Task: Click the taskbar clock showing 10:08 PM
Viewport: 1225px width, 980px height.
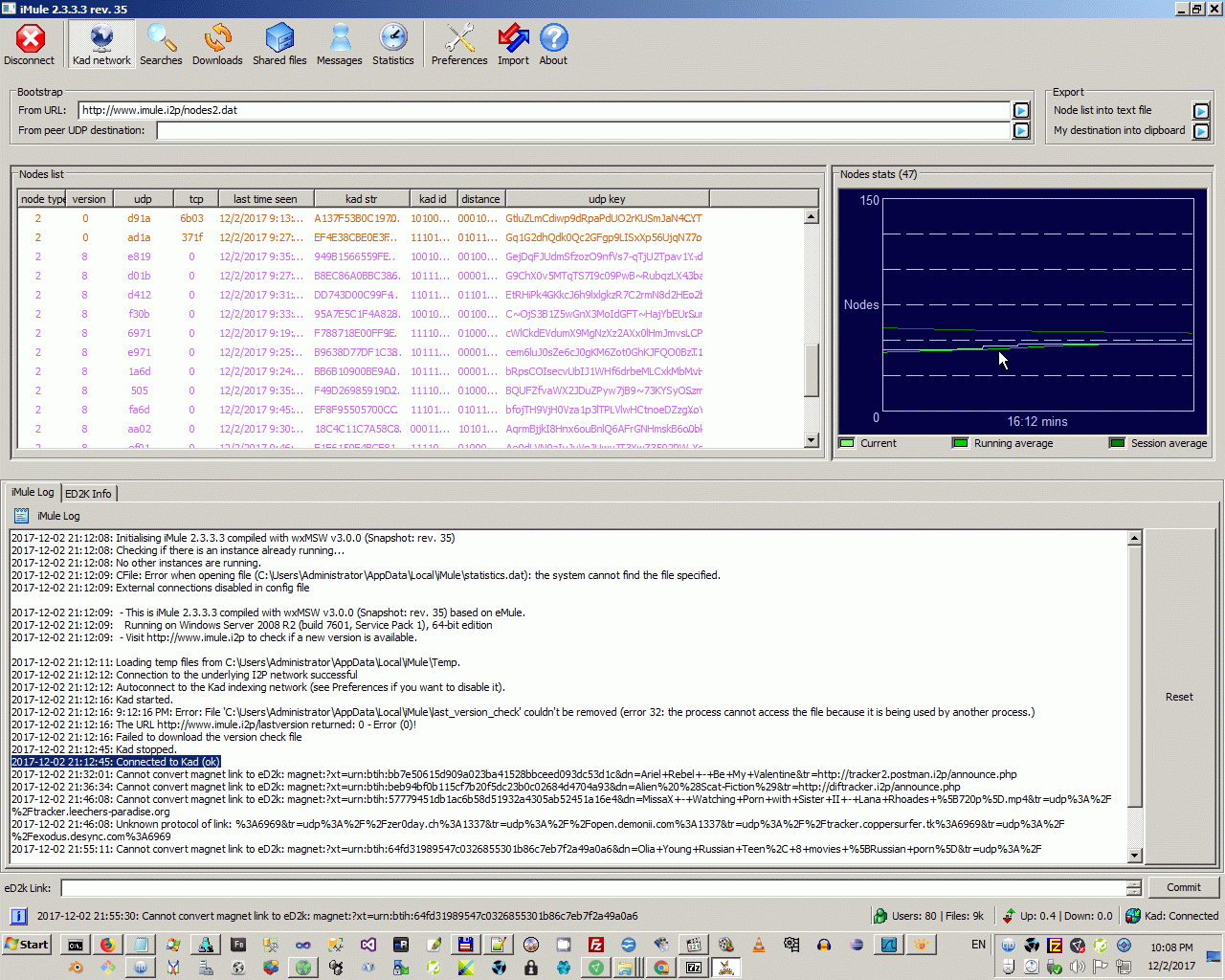Action: (1171, 947)
